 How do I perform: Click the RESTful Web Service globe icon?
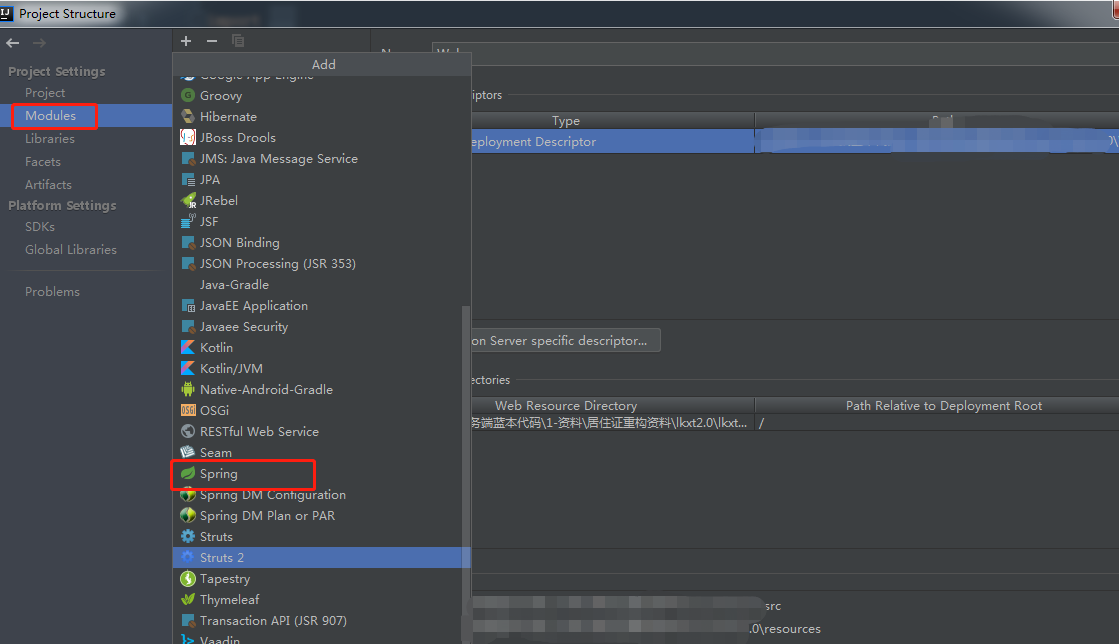188,431
